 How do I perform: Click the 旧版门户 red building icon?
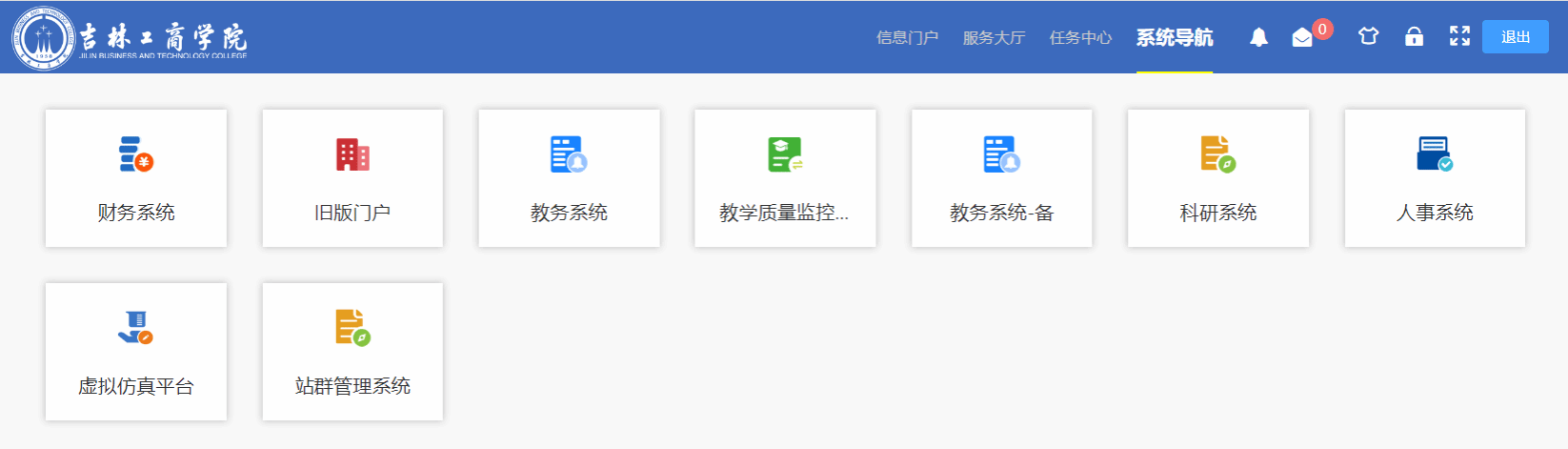[352, 154]
